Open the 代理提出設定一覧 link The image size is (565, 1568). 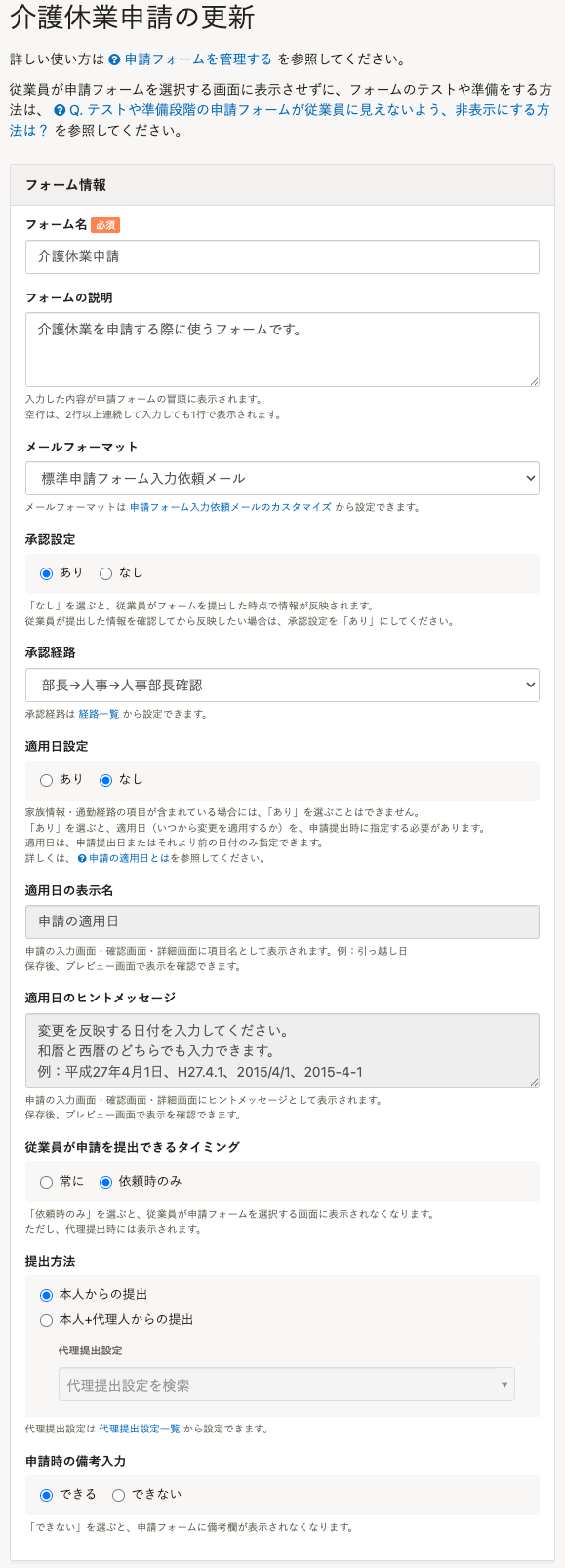coord(140,1429)
